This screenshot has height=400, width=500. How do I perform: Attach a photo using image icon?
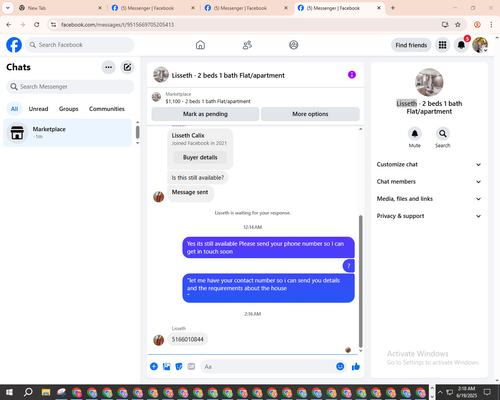pos(166,366)
